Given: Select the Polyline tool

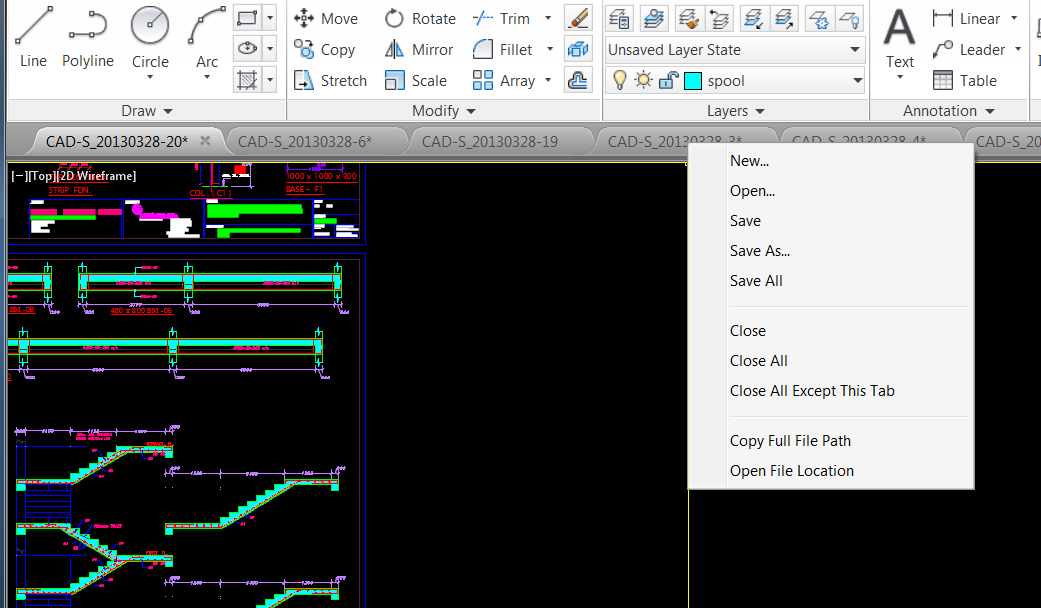Looking at the screenshot, I should [x=88, y=38].
